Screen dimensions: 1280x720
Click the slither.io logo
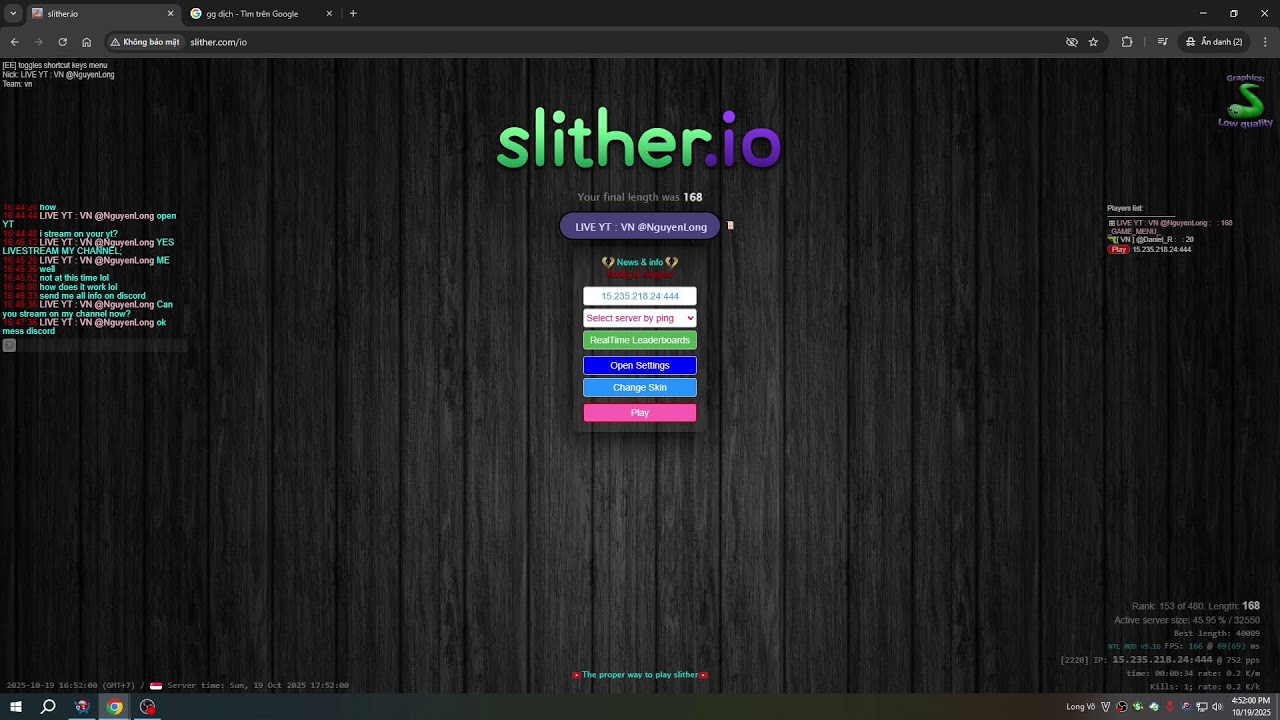(639, 138)
